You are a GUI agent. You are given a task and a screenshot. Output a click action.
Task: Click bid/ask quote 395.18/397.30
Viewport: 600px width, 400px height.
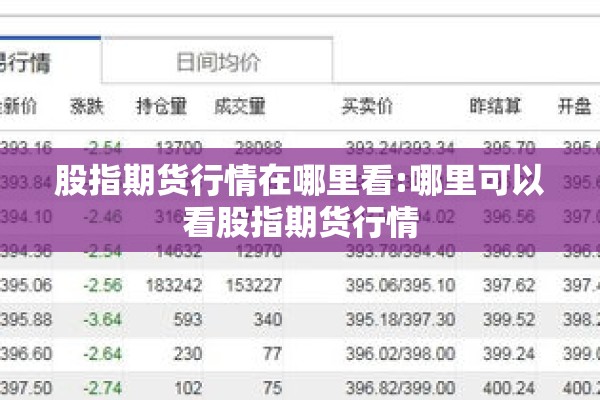coord(400,319)
